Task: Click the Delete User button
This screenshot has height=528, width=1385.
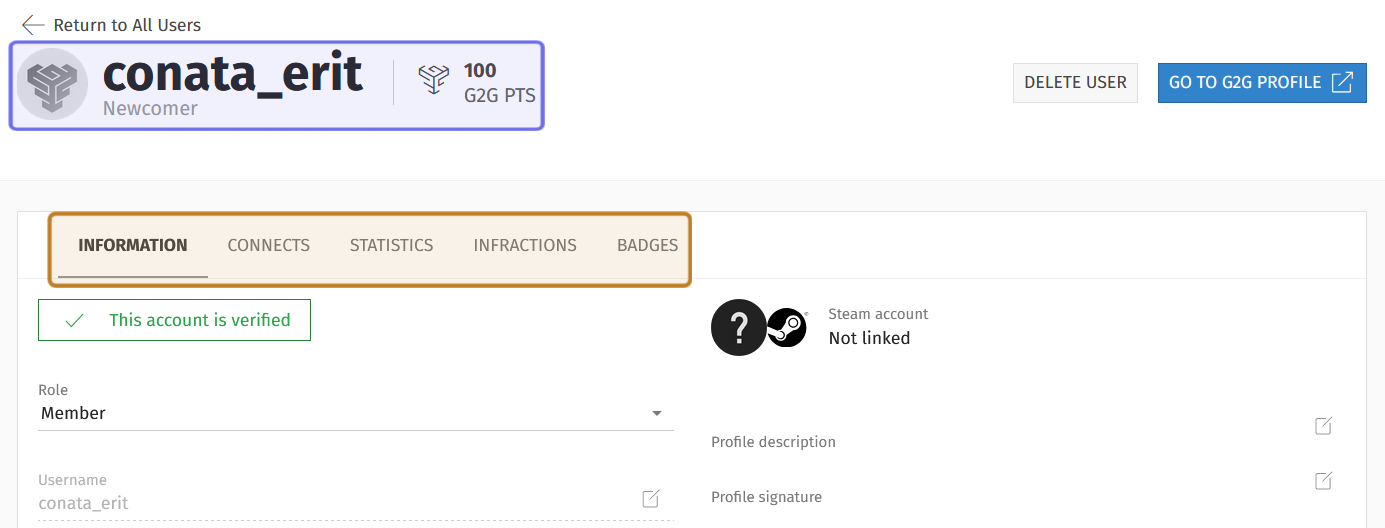Action: point(1075,82)
